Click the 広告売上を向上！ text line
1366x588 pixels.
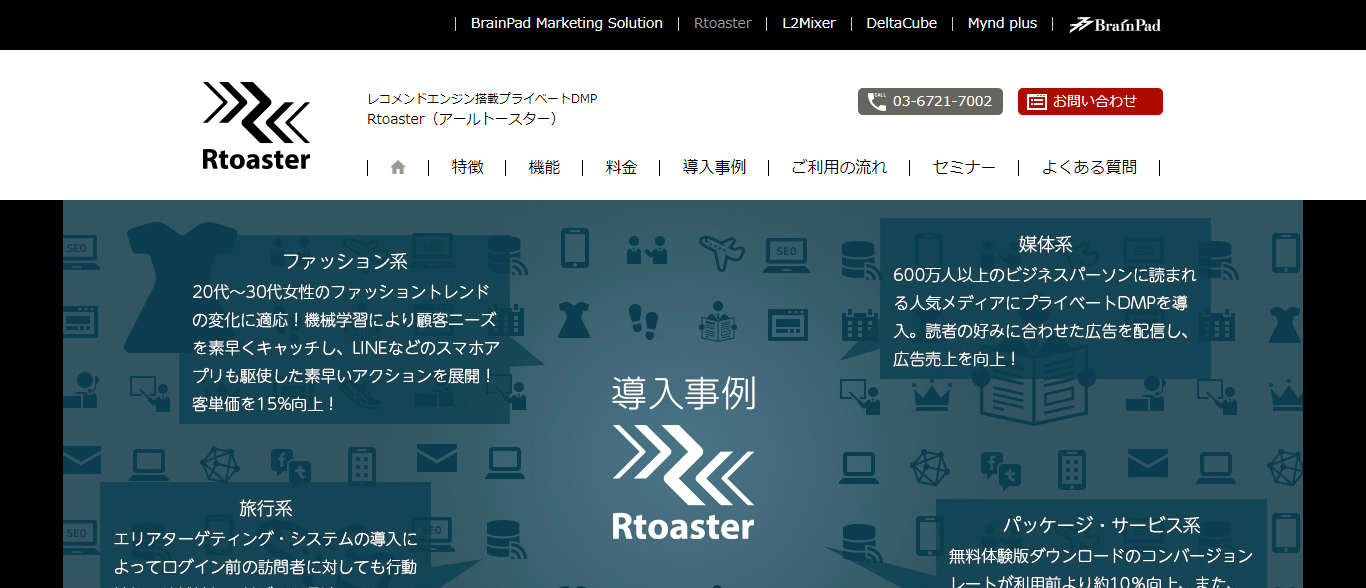pyautogui.click(x=956, y=358)
